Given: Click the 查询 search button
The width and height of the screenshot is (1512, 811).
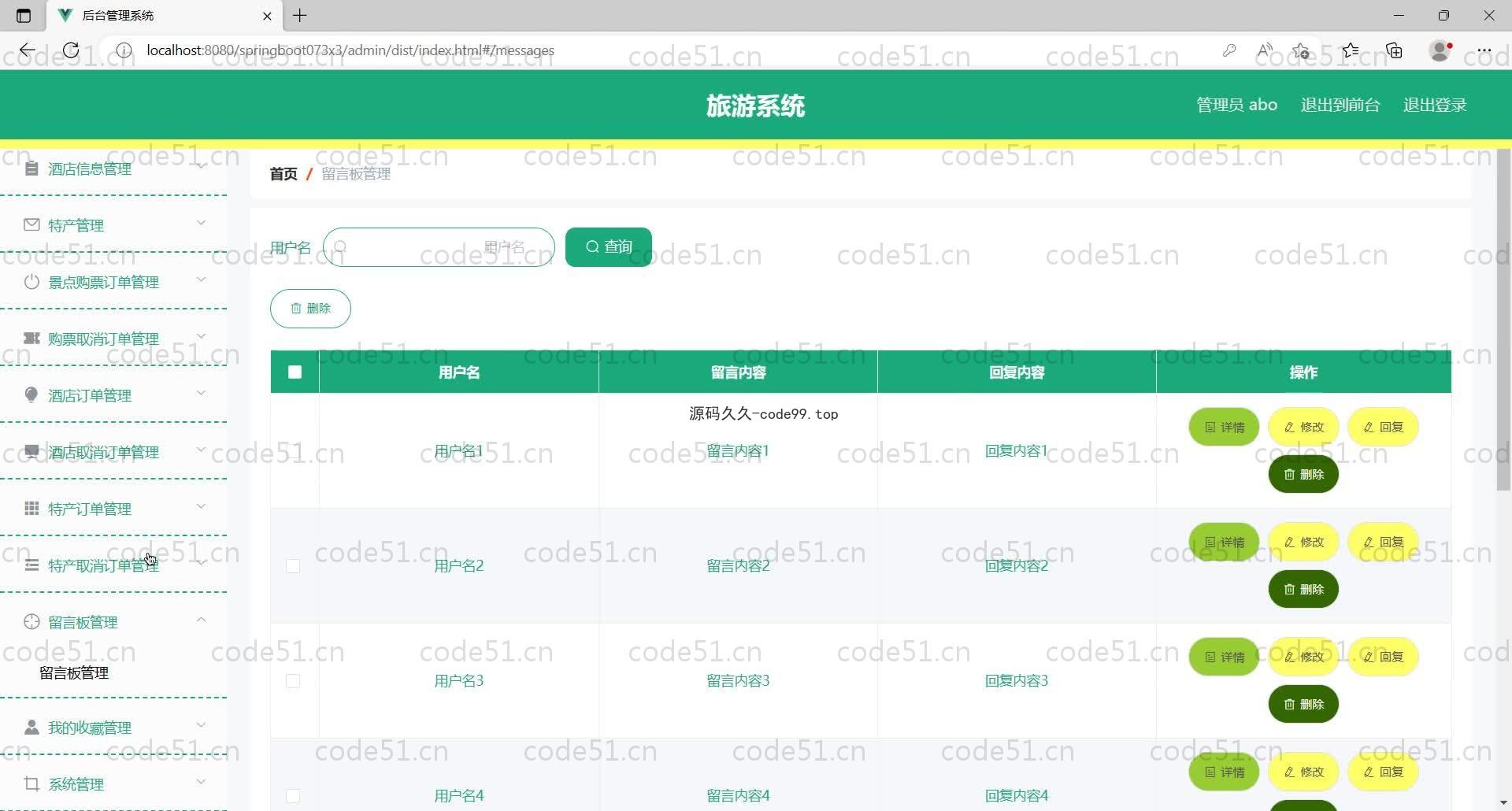Looking at the screenshot, I should pos(609,247).
